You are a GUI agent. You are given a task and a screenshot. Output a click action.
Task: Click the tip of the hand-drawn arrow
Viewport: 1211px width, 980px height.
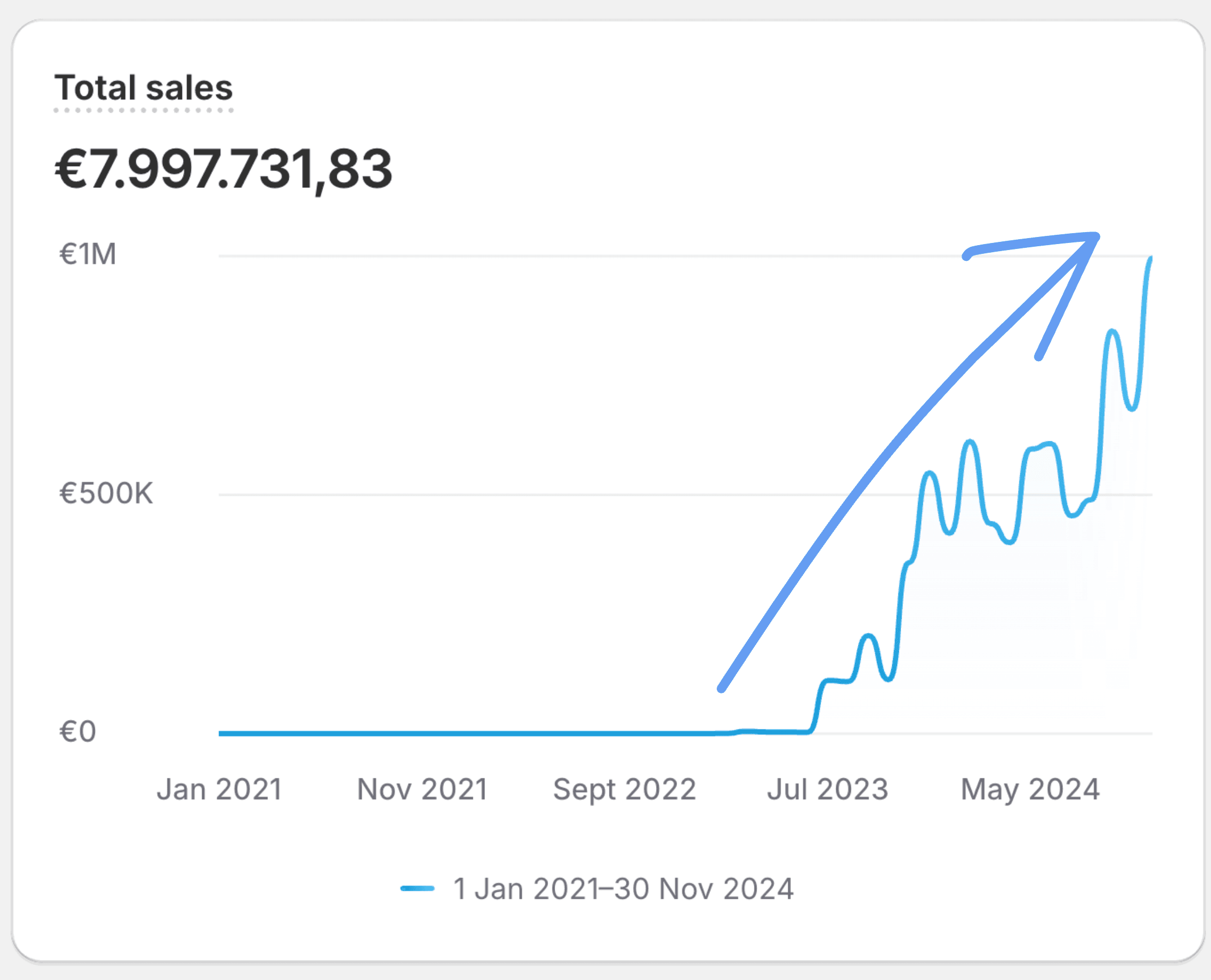click(x=1096, y=236)
